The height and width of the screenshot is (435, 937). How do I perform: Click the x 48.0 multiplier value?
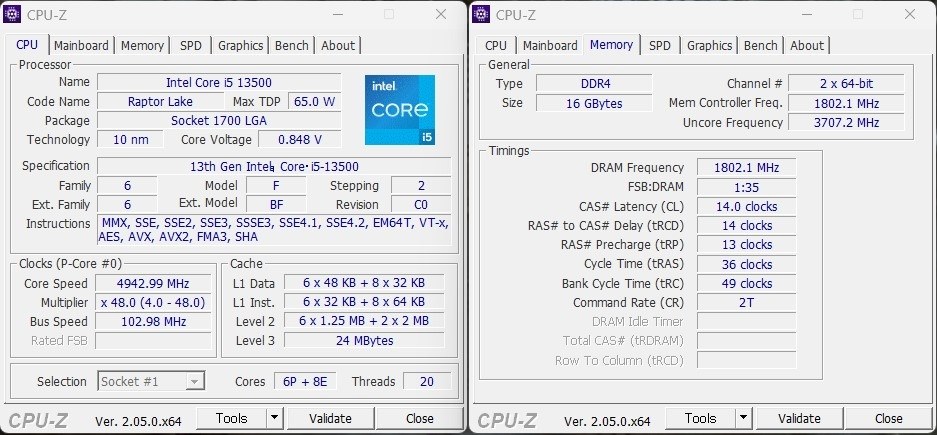[154, 302]
